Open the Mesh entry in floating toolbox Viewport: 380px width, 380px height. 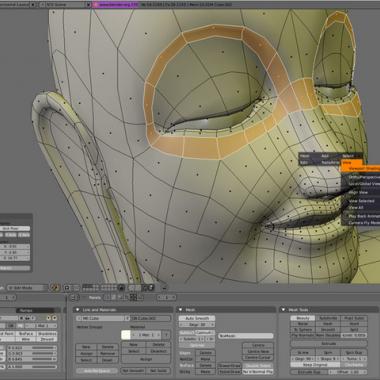(x=305, y=156)
